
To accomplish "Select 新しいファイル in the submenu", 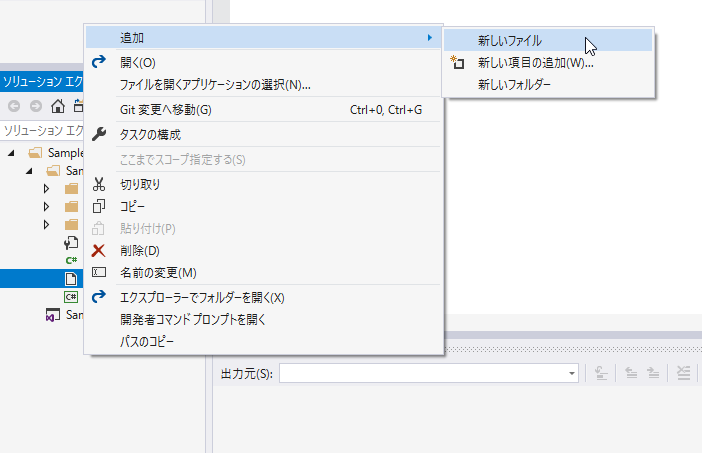I will click(548, 41).
